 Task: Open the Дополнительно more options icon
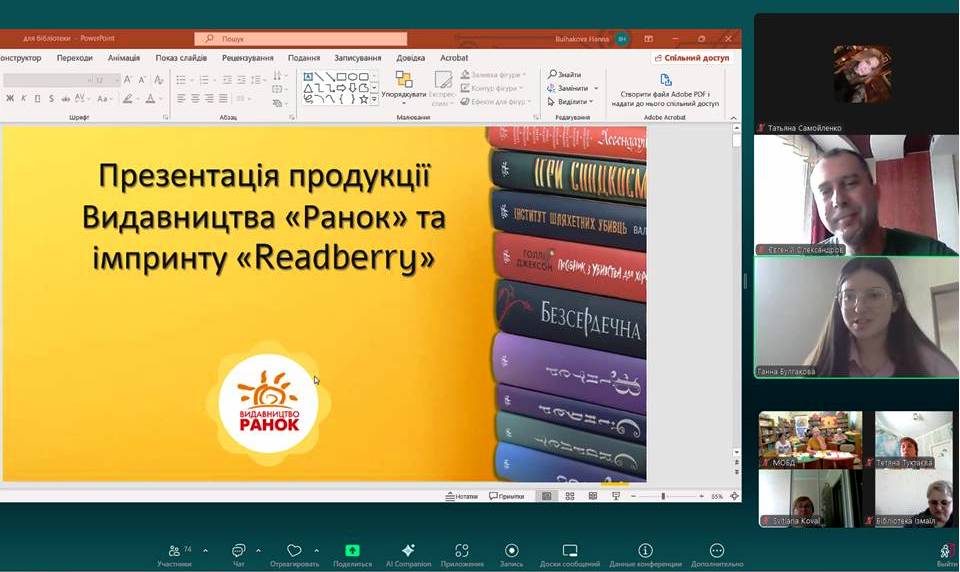pyautogui.click(x=716, y=551)
